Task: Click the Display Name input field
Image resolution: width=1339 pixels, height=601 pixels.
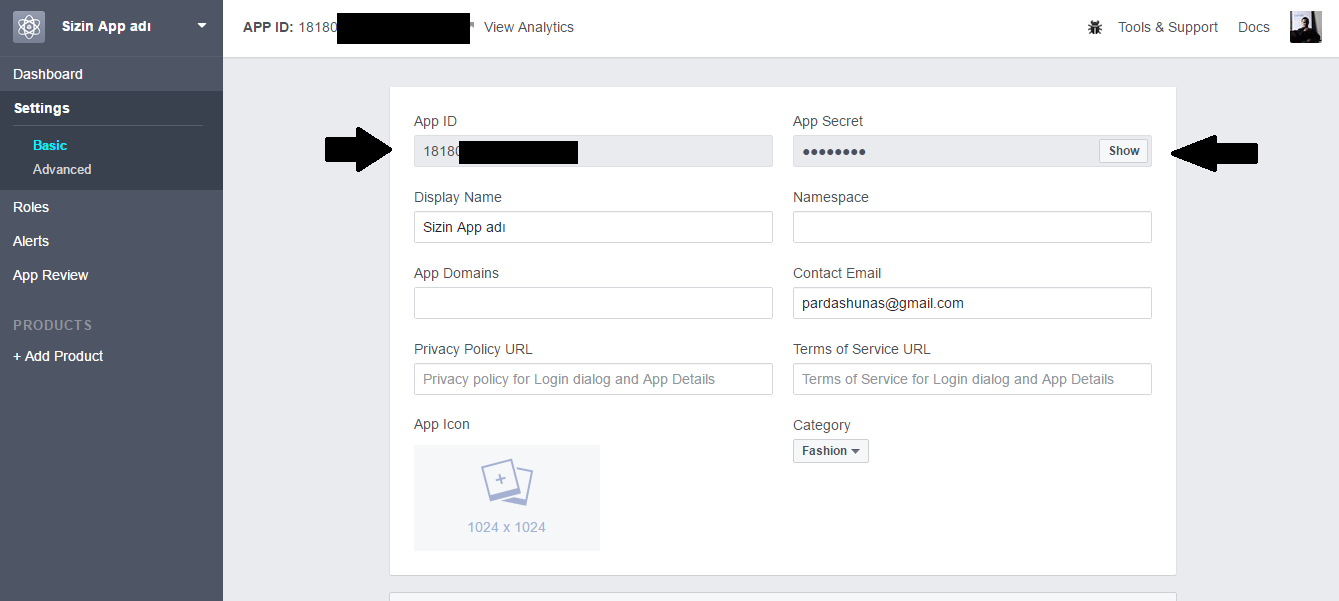Action: pyautogui.click(x=593, y=227)
